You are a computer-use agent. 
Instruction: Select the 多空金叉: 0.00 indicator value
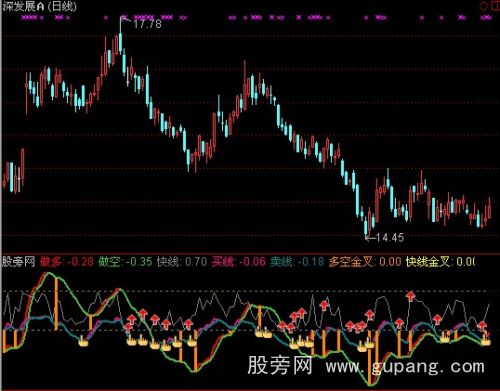pos(365,262)
